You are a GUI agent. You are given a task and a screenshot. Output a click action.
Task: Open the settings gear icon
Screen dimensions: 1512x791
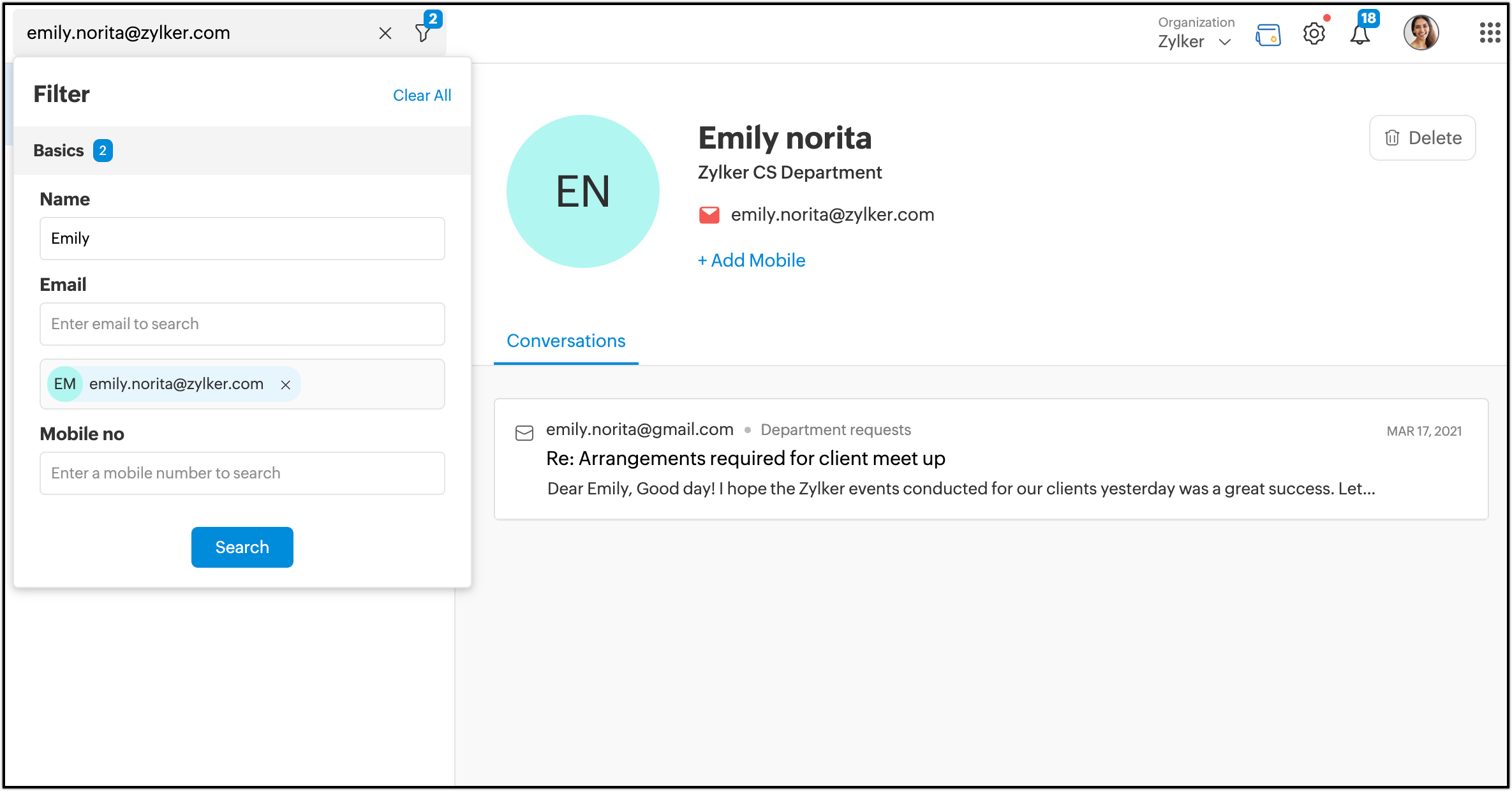1314,33
